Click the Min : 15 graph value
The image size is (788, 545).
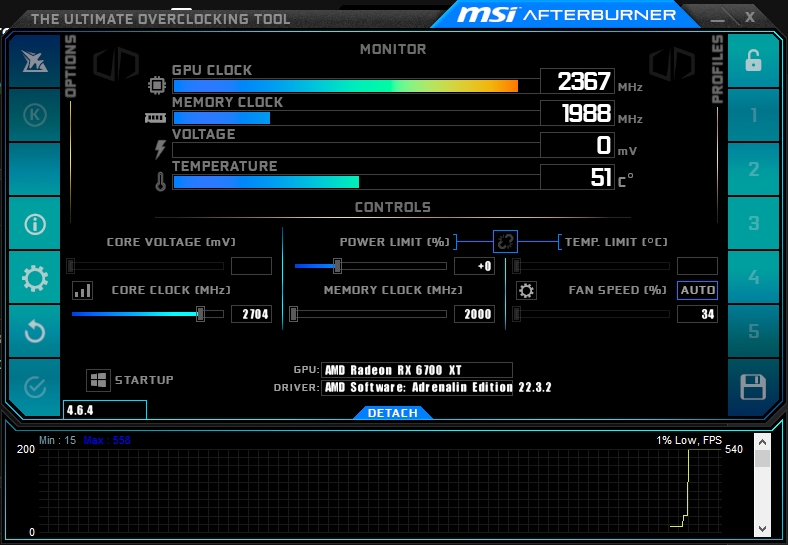(x=57, y=440)
